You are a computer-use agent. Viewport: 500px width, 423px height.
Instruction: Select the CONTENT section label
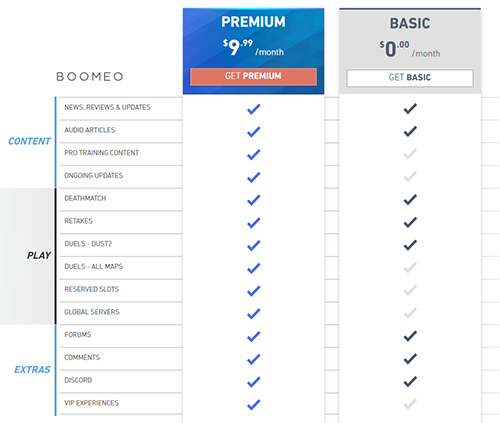(x=29, y=141)
